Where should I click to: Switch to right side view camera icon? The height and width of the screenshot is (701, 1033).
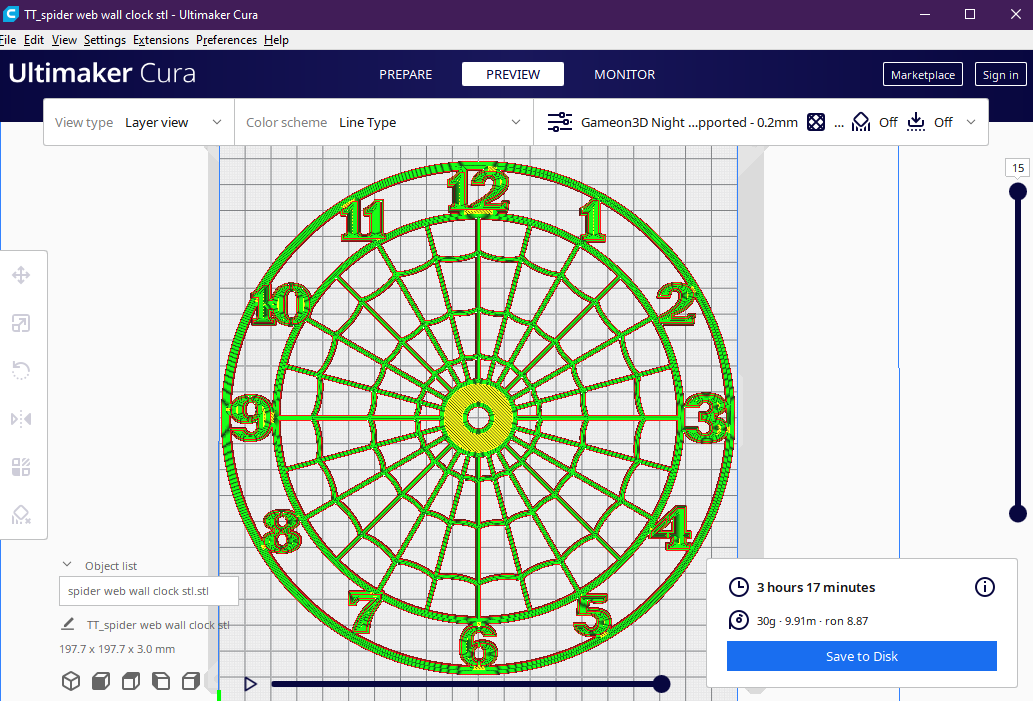point(191,681)
